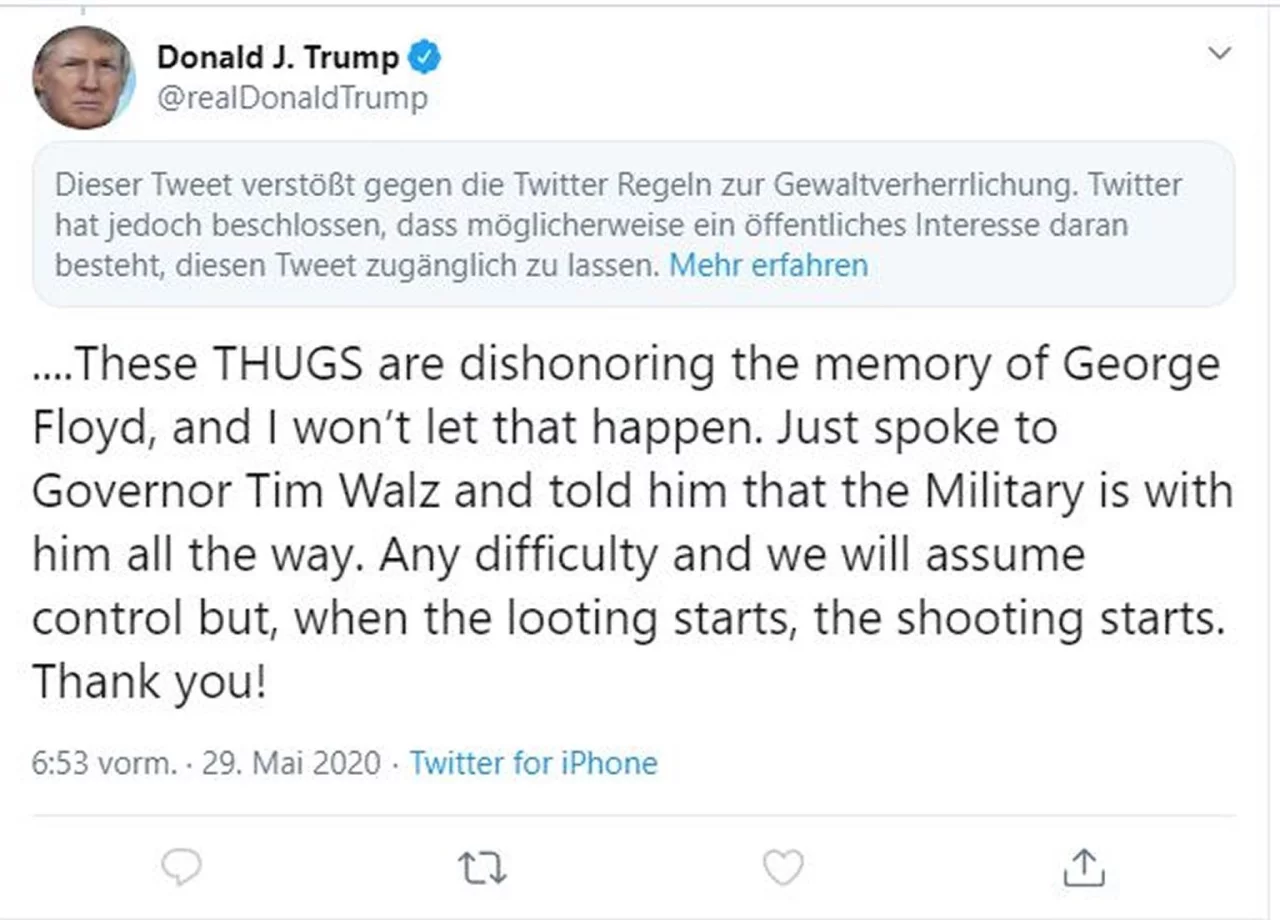Click the 6:53 vorm. timestamp
Screen dimensions: 1280x920
(102, 764)
